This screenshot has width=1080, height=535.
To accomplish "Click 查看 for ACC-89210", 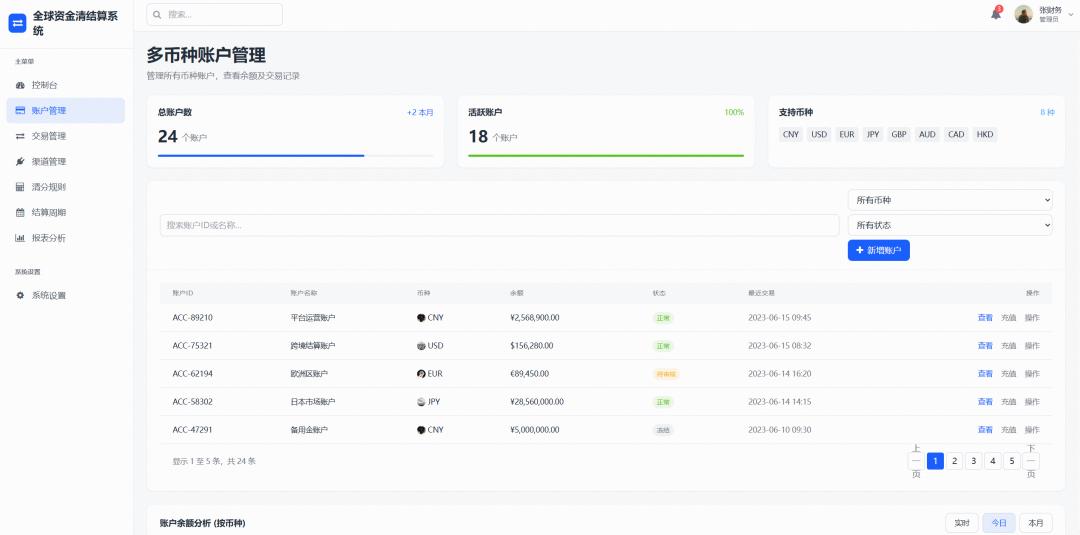I will [x=985, y=318].
